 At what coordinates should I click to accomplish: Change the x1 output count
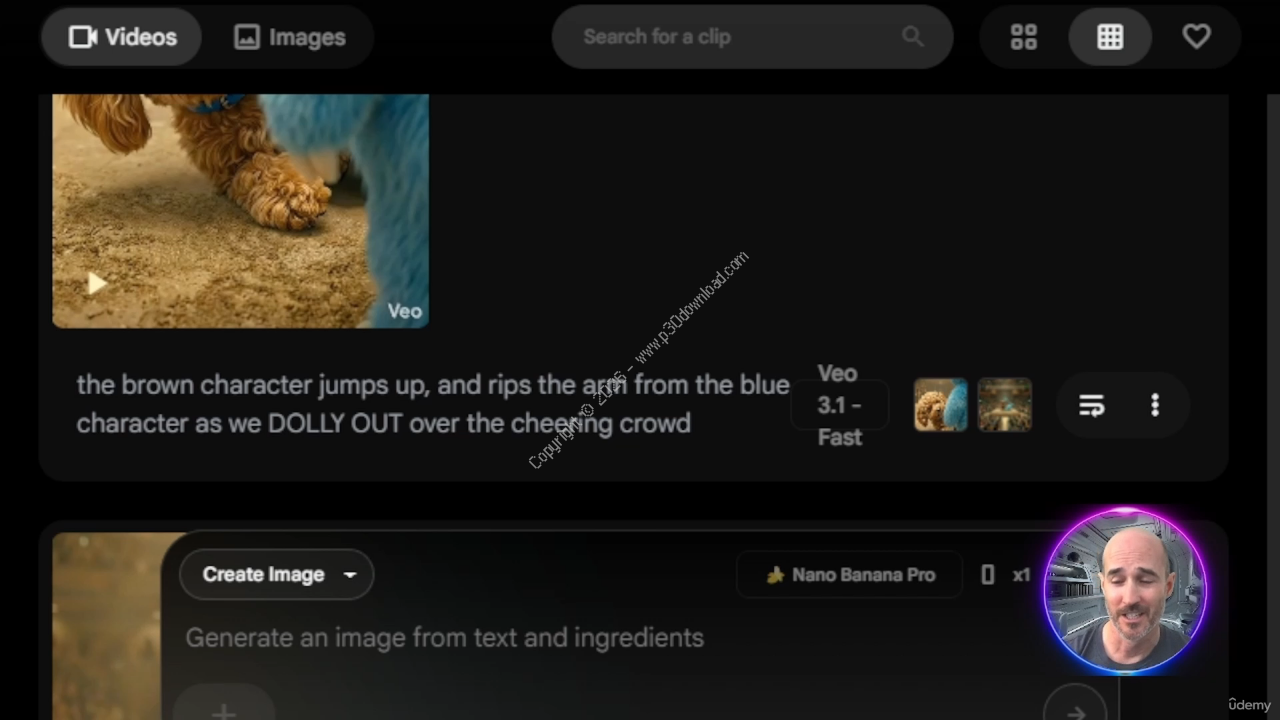[1021, 575]
